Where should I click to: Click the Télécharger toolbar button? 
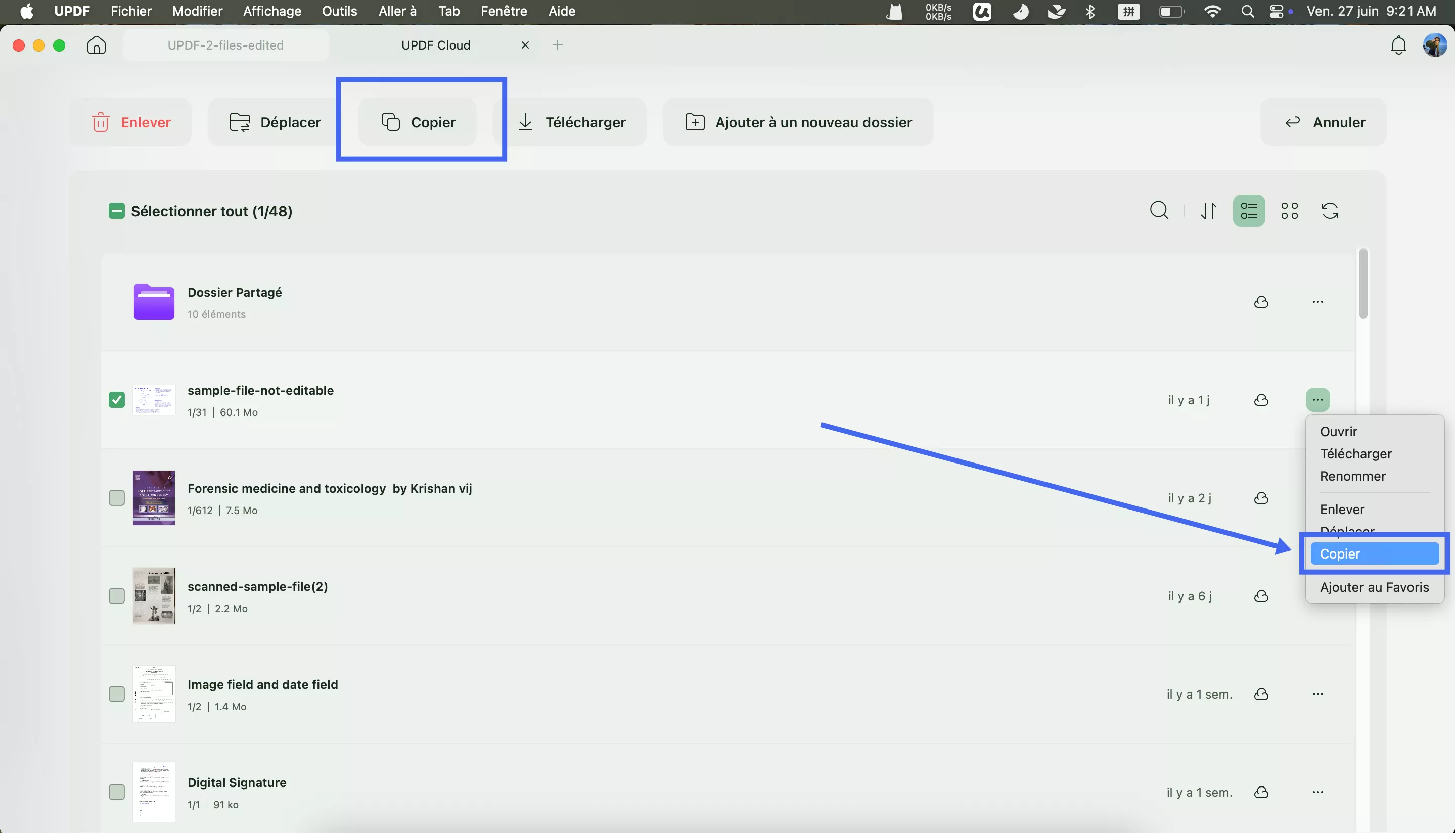click(x=570, y=122)
